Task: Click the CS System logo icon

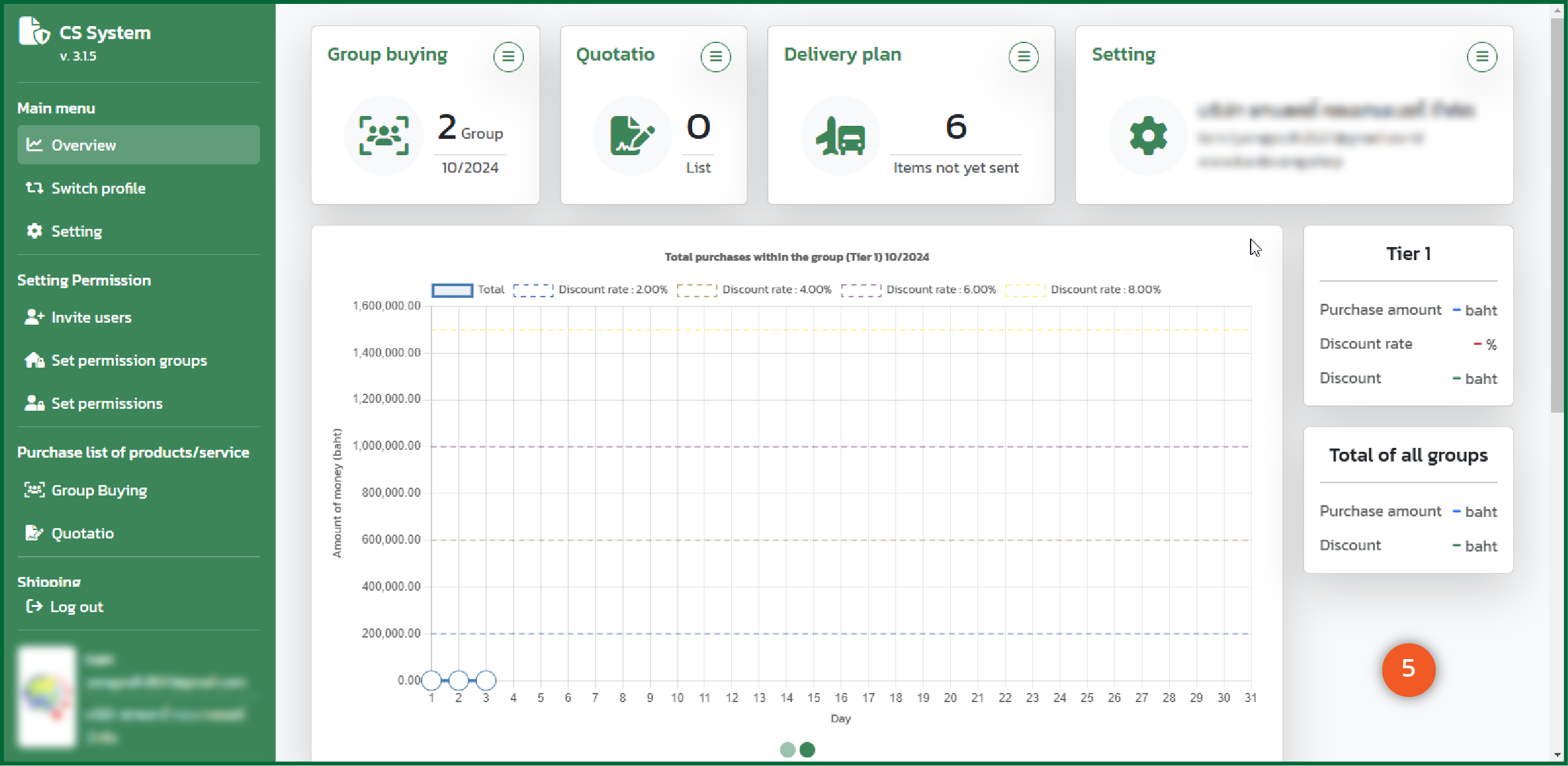Action: pyautogui.click(x=34, y=32)
